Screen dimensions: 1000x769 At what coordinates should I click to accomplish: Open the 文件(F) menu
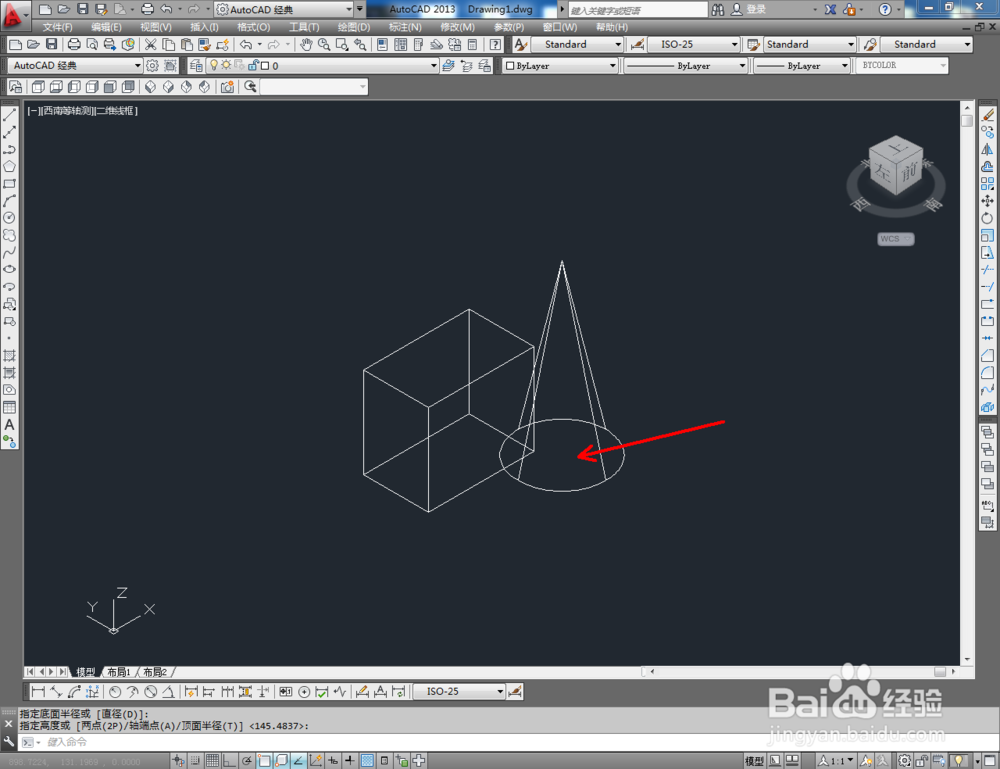pos(57,27)
